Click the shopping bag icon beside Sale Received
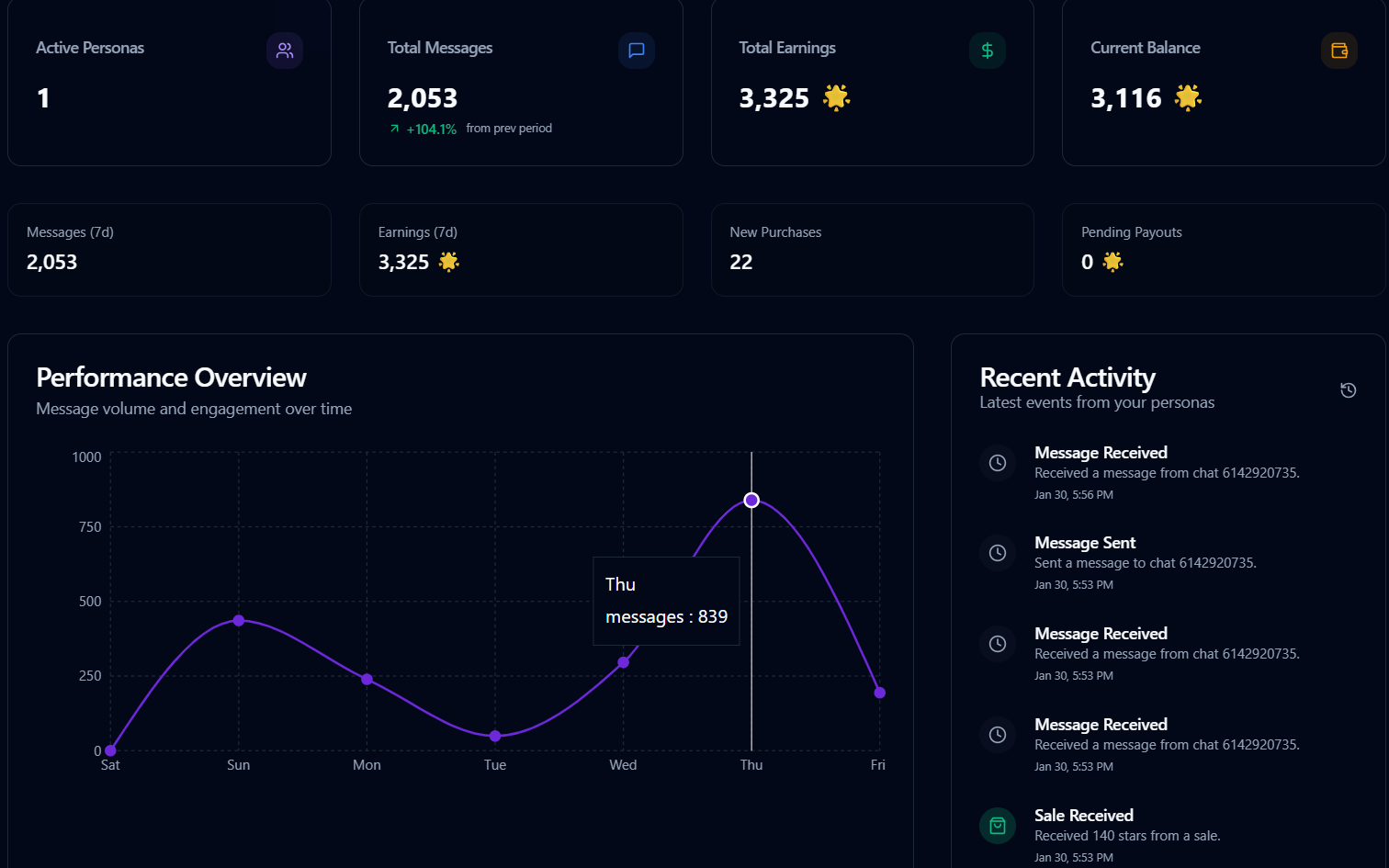The width and height of the screenshot is (1389, 868). point(998,826)
